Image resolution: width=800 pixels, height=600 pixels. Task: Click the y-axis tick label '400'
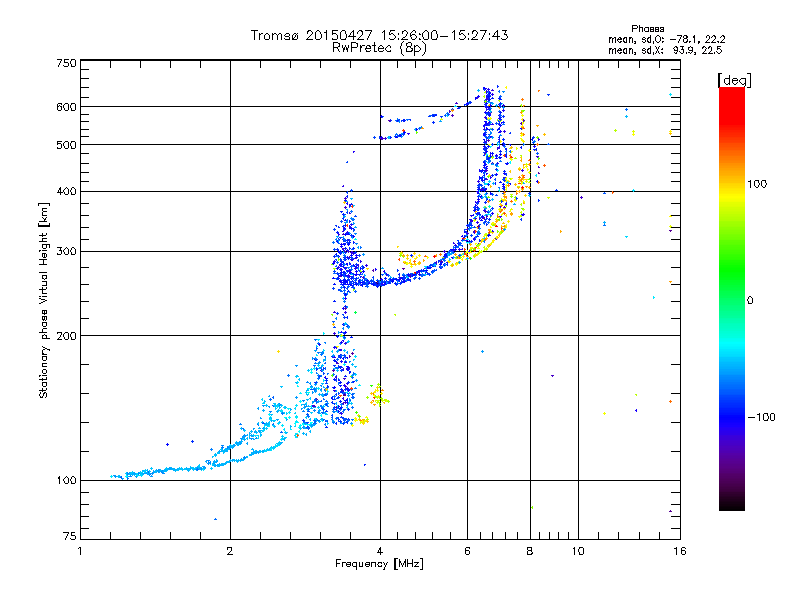pos(67,192)
